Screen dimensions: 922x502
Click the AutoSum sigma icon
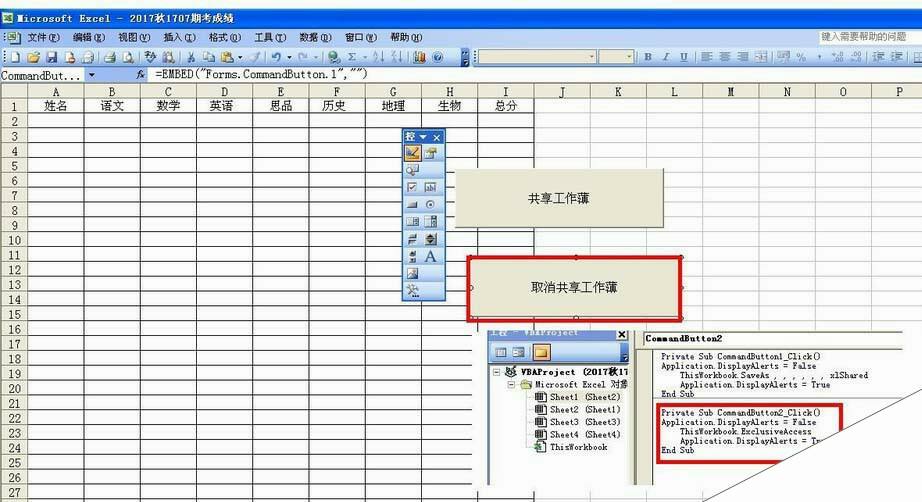pyautogui.click(x=352, y=57)
